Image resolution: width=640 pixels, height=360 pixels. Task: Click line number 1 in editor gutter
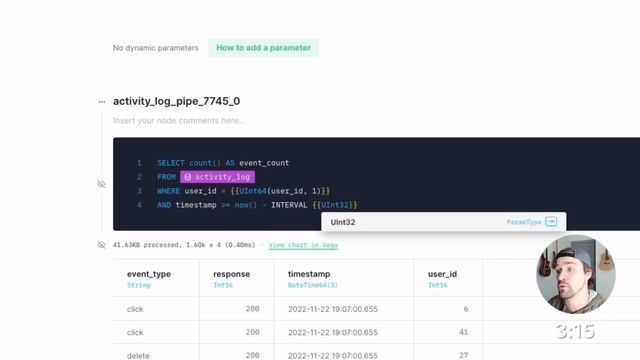tap(139, 163)
